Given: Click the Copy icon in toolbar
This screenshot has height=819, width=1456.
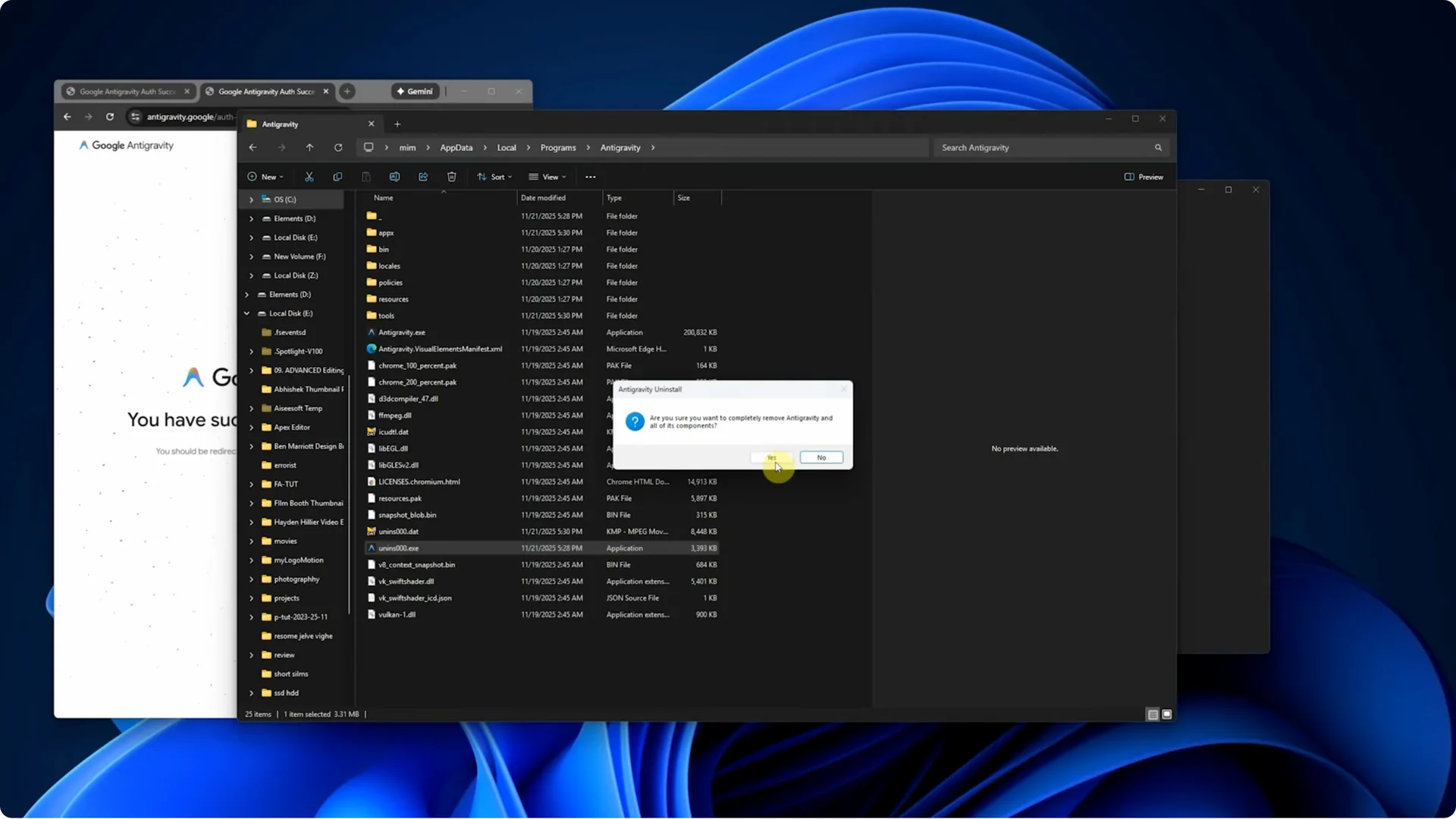Looking at the screenshot, I should (337, 177).
